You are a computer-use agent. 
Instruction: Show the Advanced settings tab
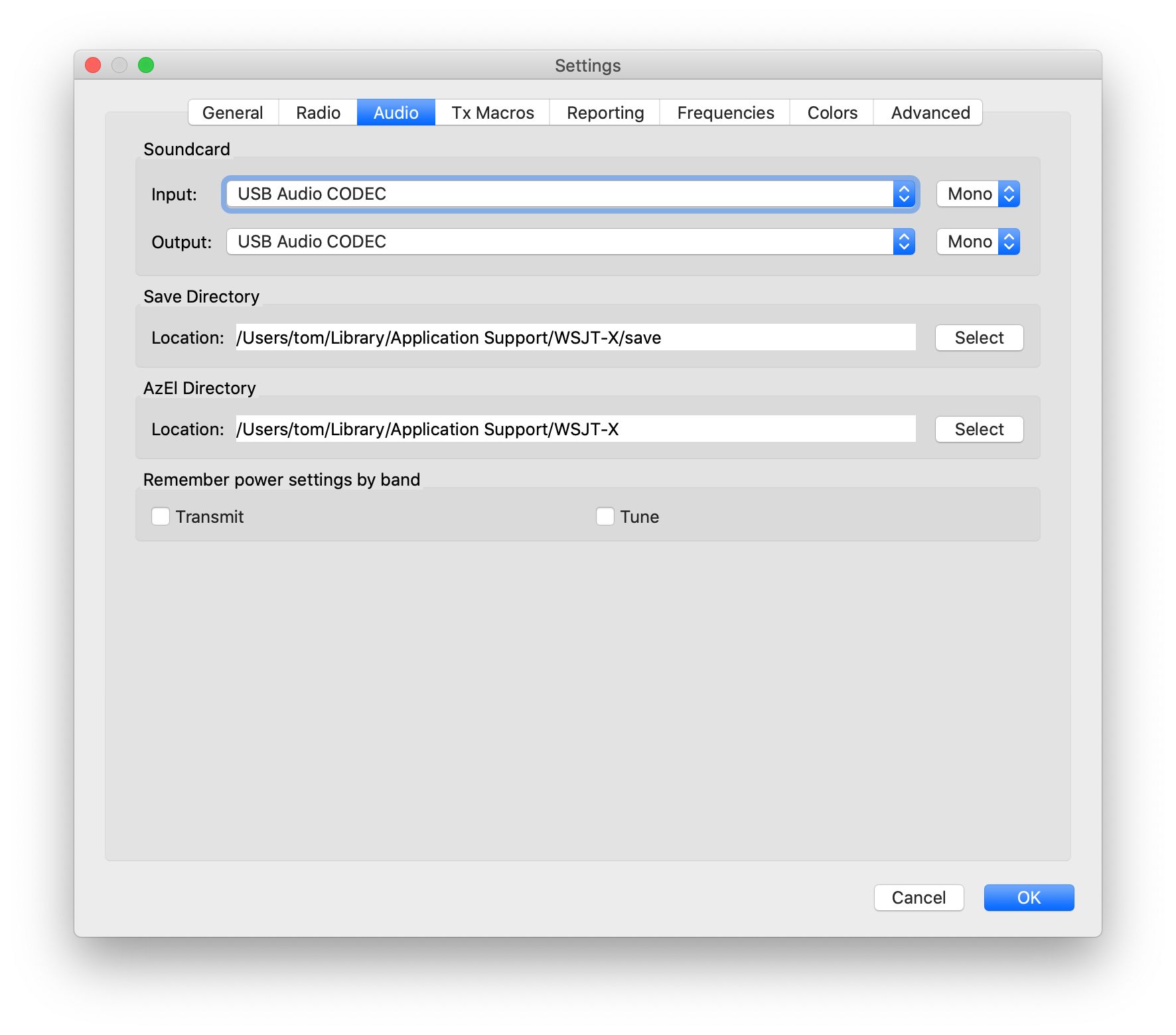pyautogui.click(x=928, y=113)
